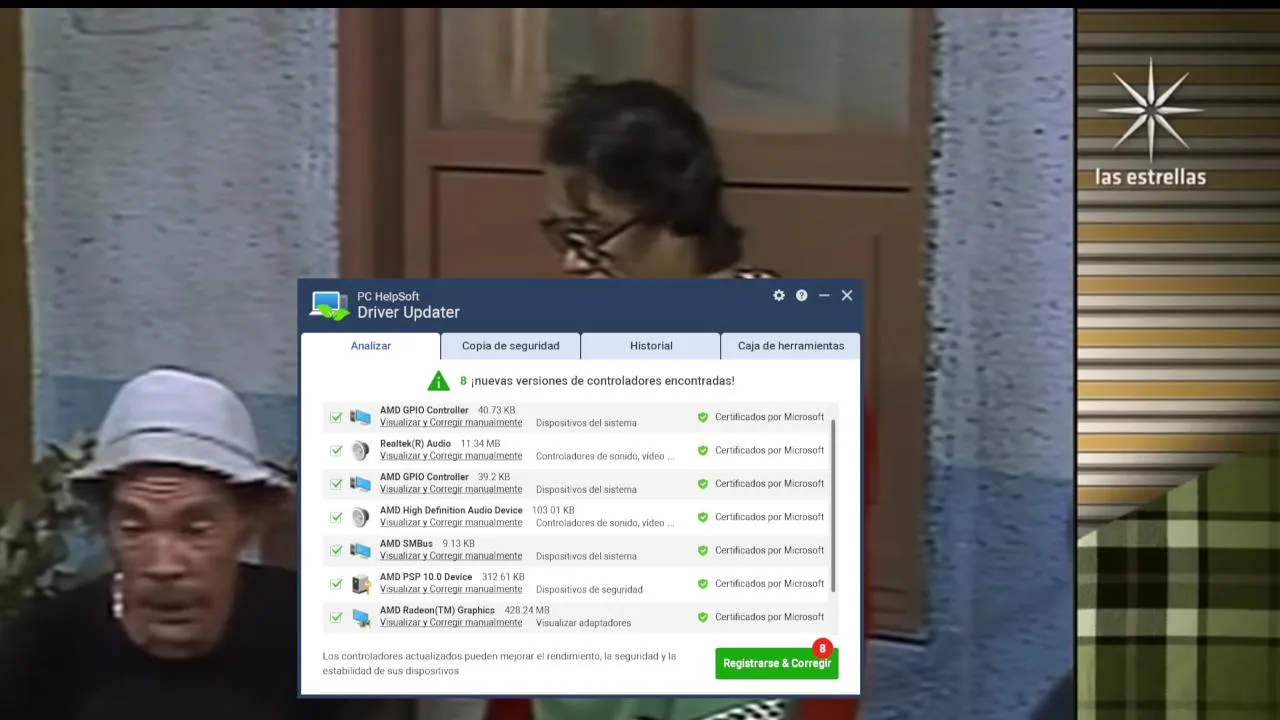Open Visualizar y Corregir manualmente for AMD SMBus

pyautogui.click(x=451, y=556)
